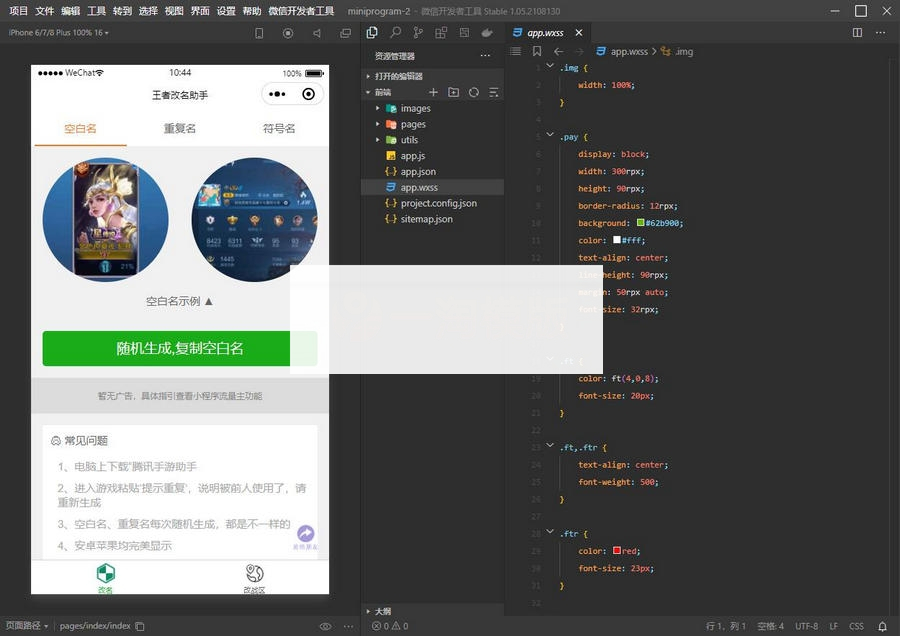Expand the 大纲 outline section

pyautogui.click(x=383, y=611)
